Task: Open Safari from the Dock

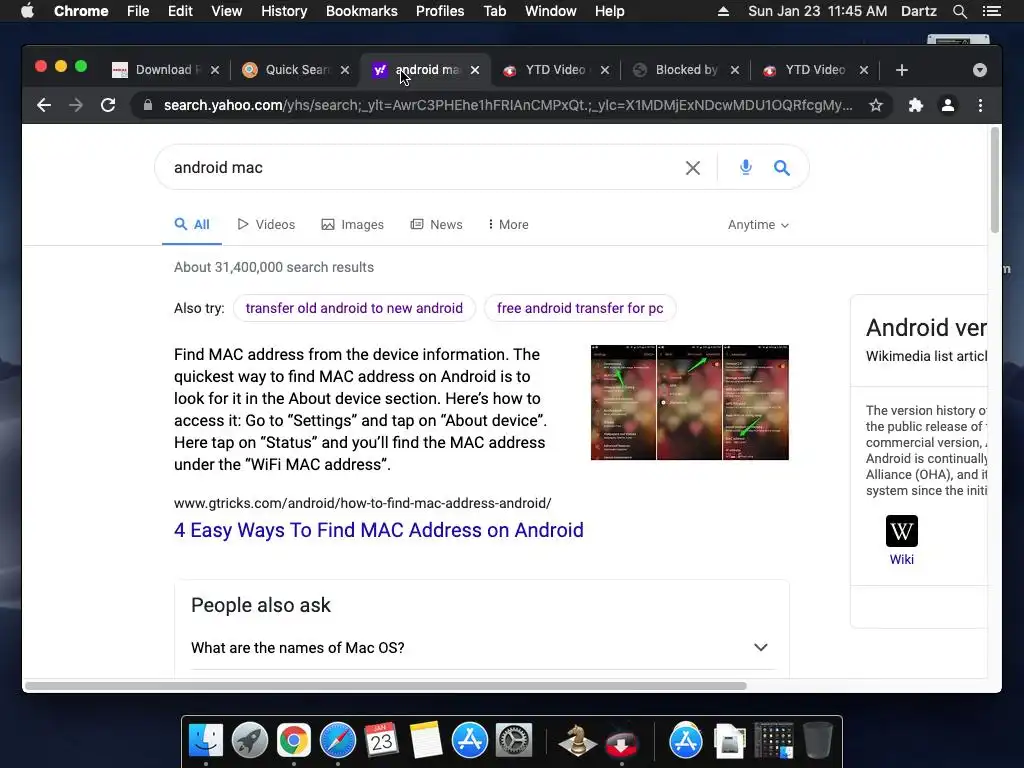Action: [x=338, y=741]
